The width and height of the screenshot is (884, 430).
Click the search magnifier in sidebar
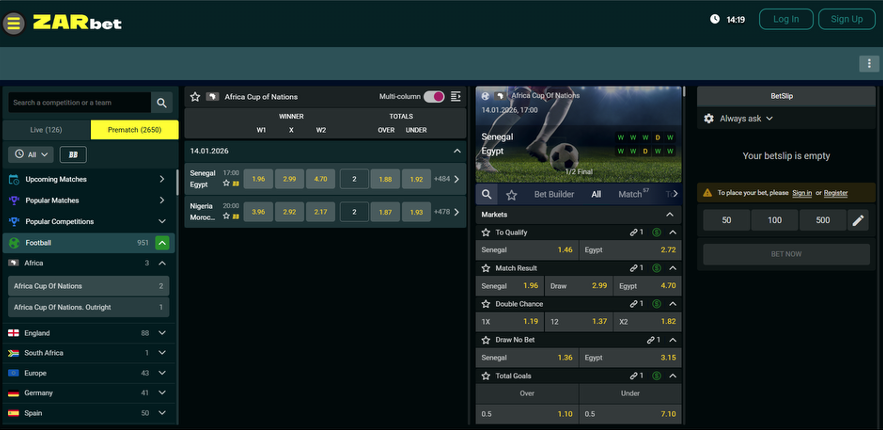(162, 103)
